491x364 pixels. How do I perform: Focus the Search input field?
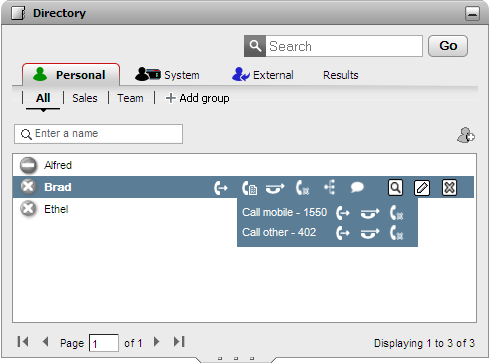344,46
